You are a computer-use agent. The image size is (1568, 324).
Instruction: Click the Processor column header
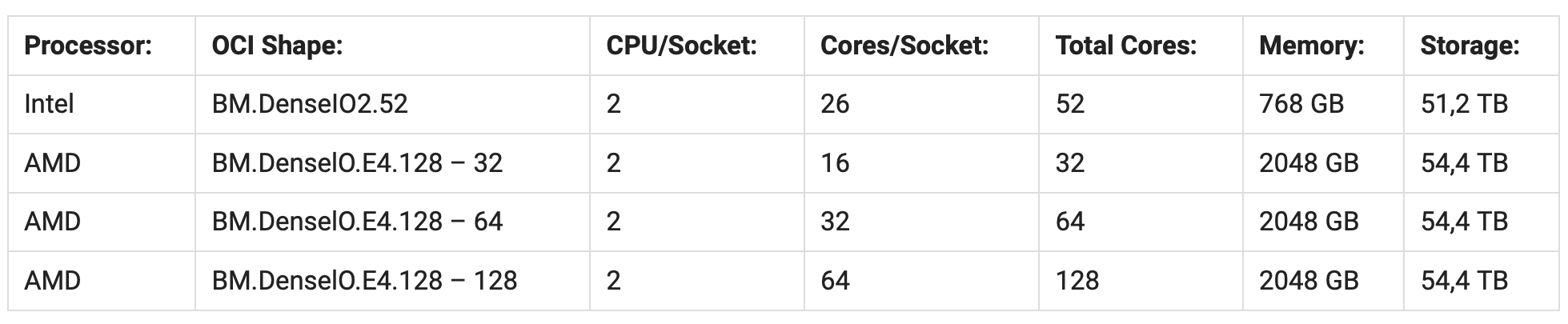[88, 46]
